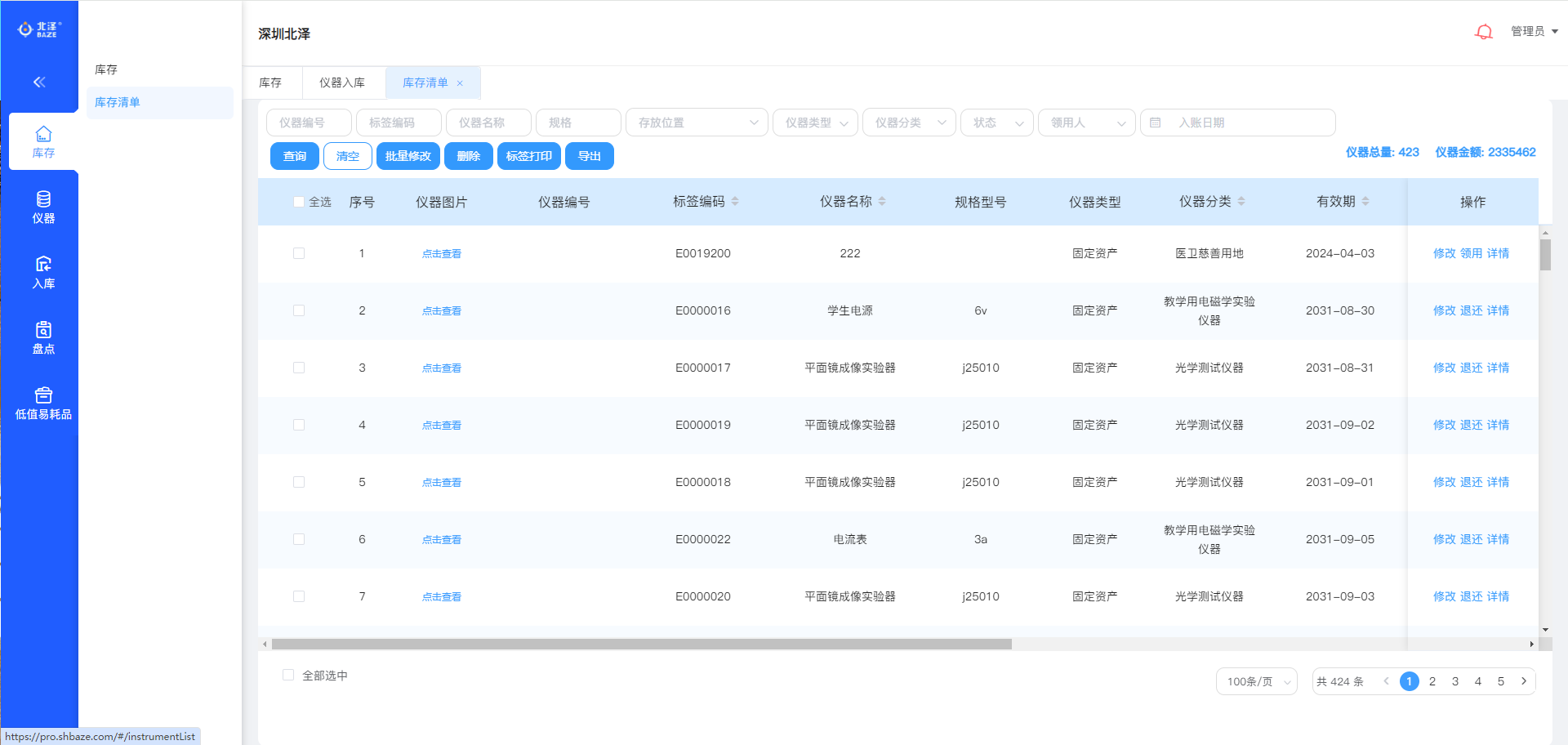This screenshot has width=1568, height=745.
Task: Sort the 有效期 column
Action: point(1365,202)
